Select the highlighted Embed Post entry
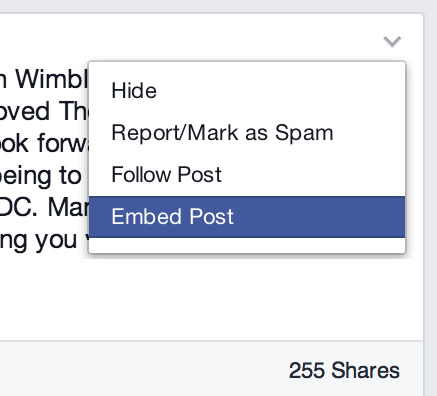This screenshot has height=396, width=437. point(247,217)
